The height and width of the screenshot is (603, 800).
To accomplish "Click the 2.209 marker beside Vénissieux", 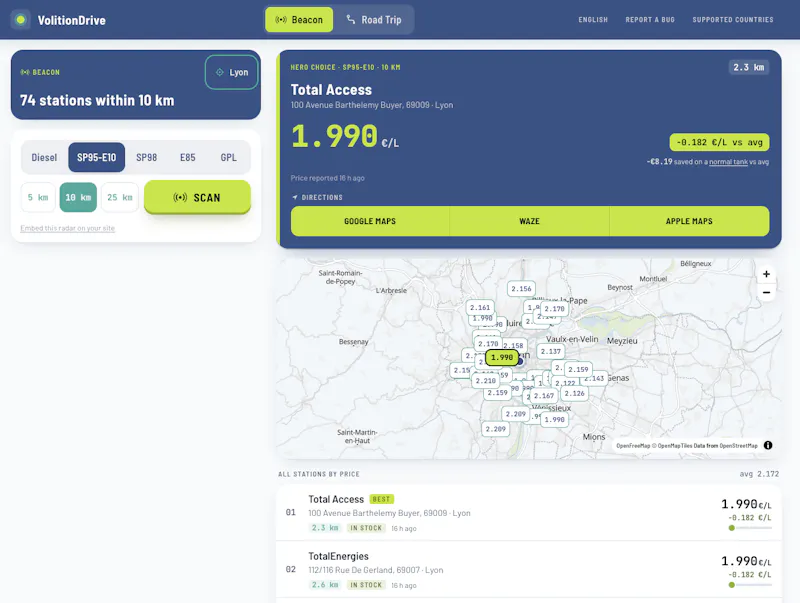I will 515,414.
